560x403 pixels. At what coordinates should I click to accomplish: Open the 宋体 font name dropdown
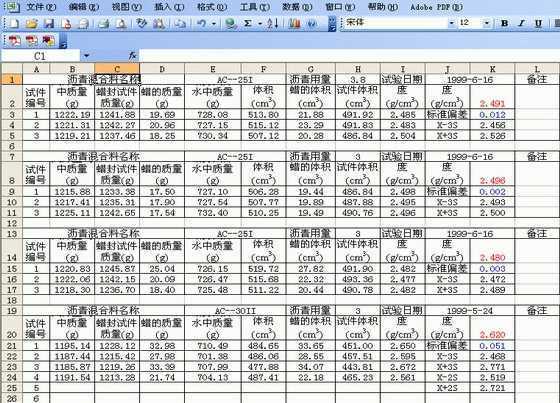click(451, 23)
